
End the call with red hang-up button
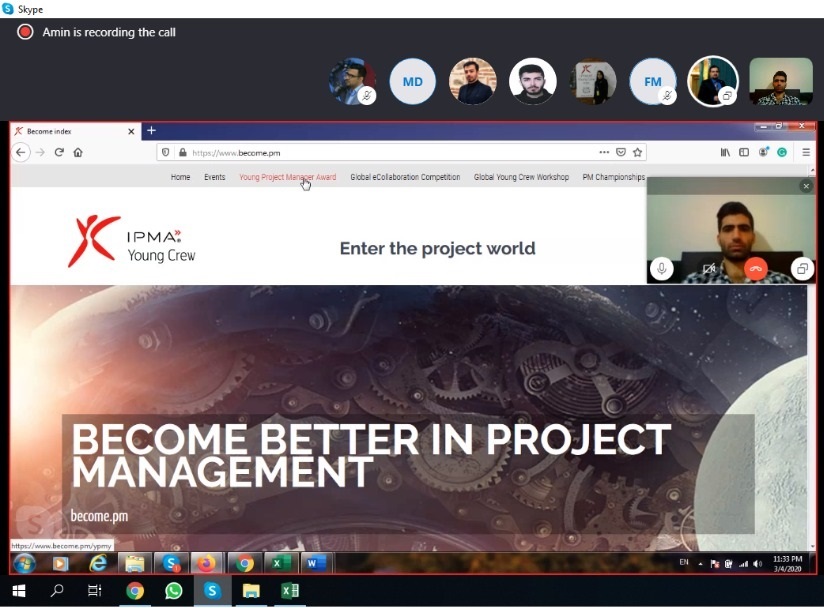[x=755, y=268]
